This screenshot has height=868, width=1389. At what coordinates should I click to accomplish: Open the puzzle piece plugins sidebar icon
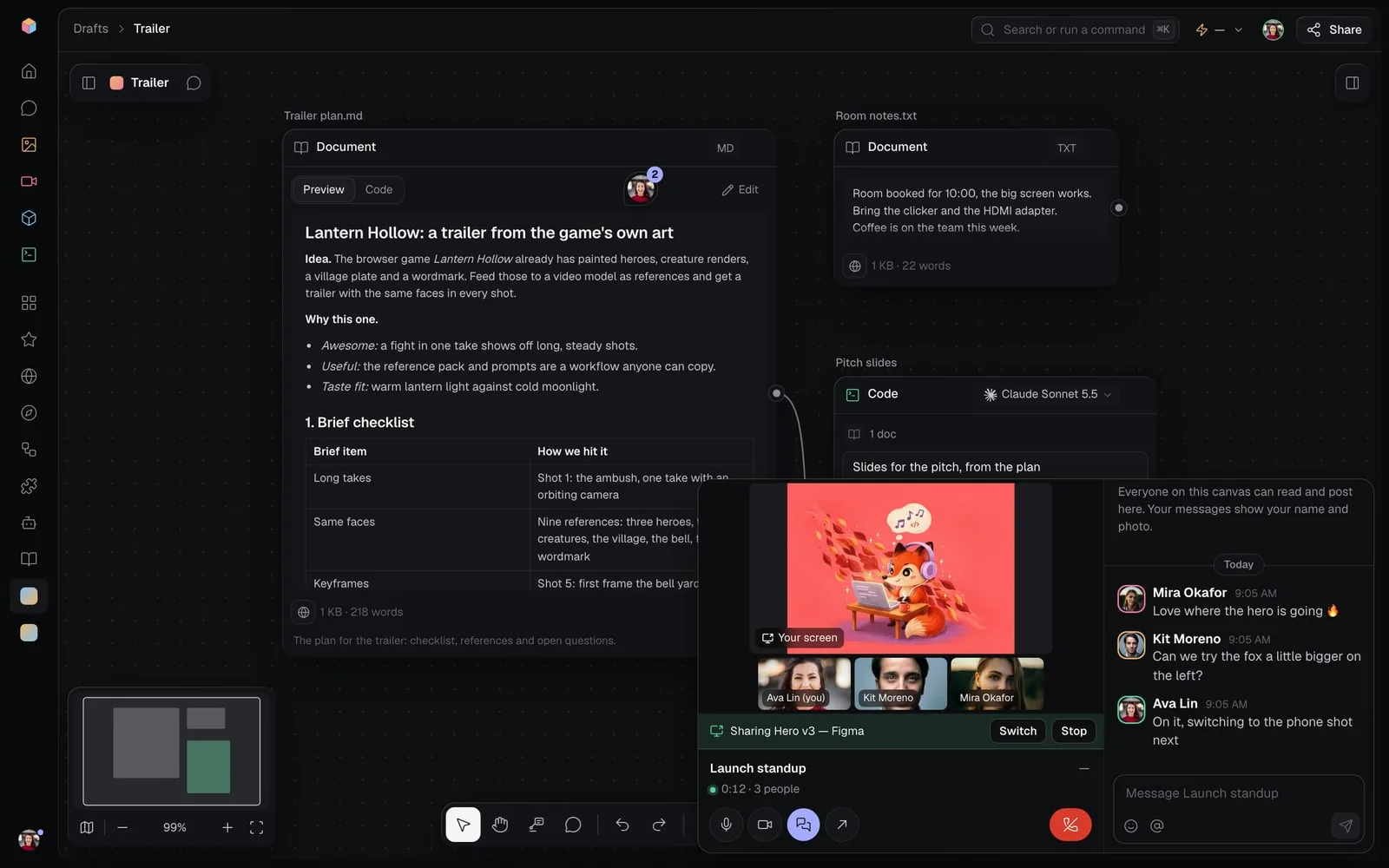pyautogui.click(x=29, y=486)
